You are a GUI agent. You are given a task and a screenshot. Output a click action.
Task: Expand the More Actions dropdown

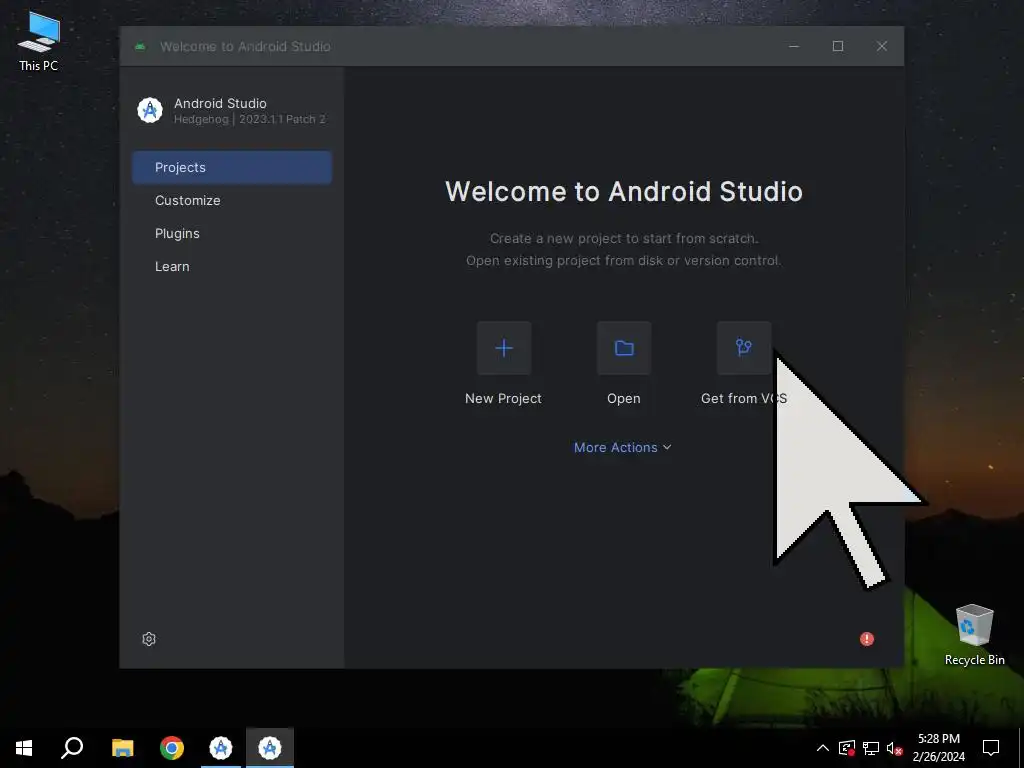(622, 447)
